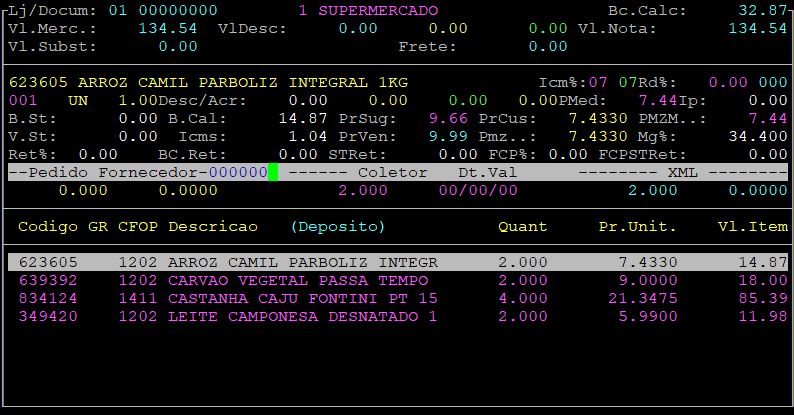The width and height of the screenshot is (794, 415).
Task: Click the Quant 4.000 cell
Action: point(523,299)
